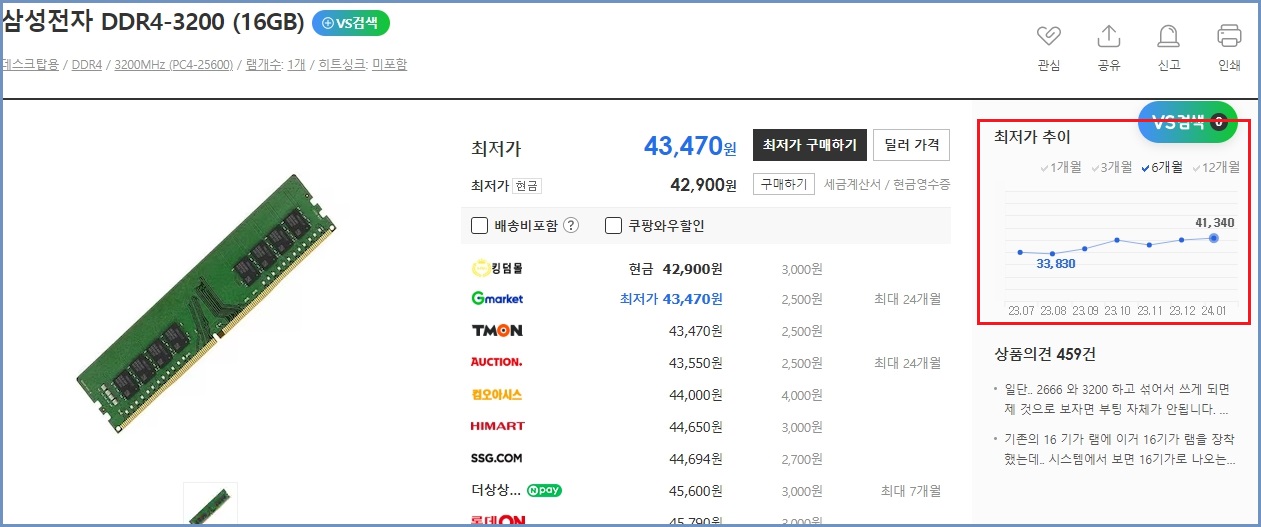Click the 33,830 low point on chart
This screenshot has height=527, width=1261.
[1052, 254]
